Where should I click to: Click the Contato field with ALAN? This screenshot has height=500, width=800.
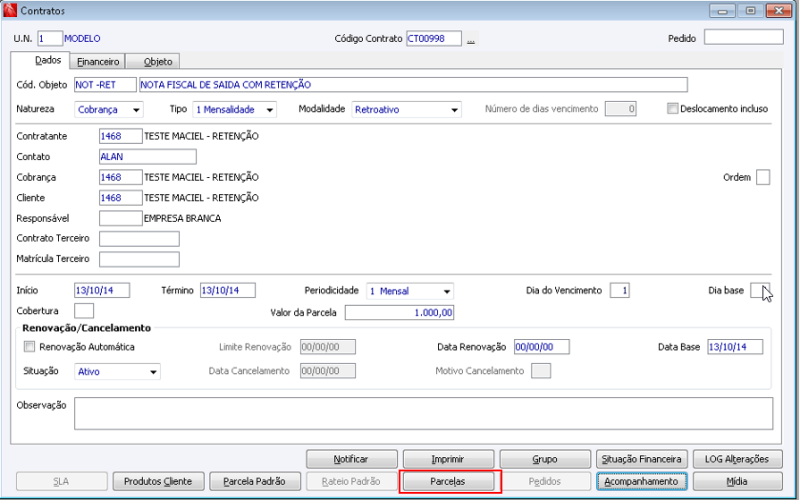147,157
